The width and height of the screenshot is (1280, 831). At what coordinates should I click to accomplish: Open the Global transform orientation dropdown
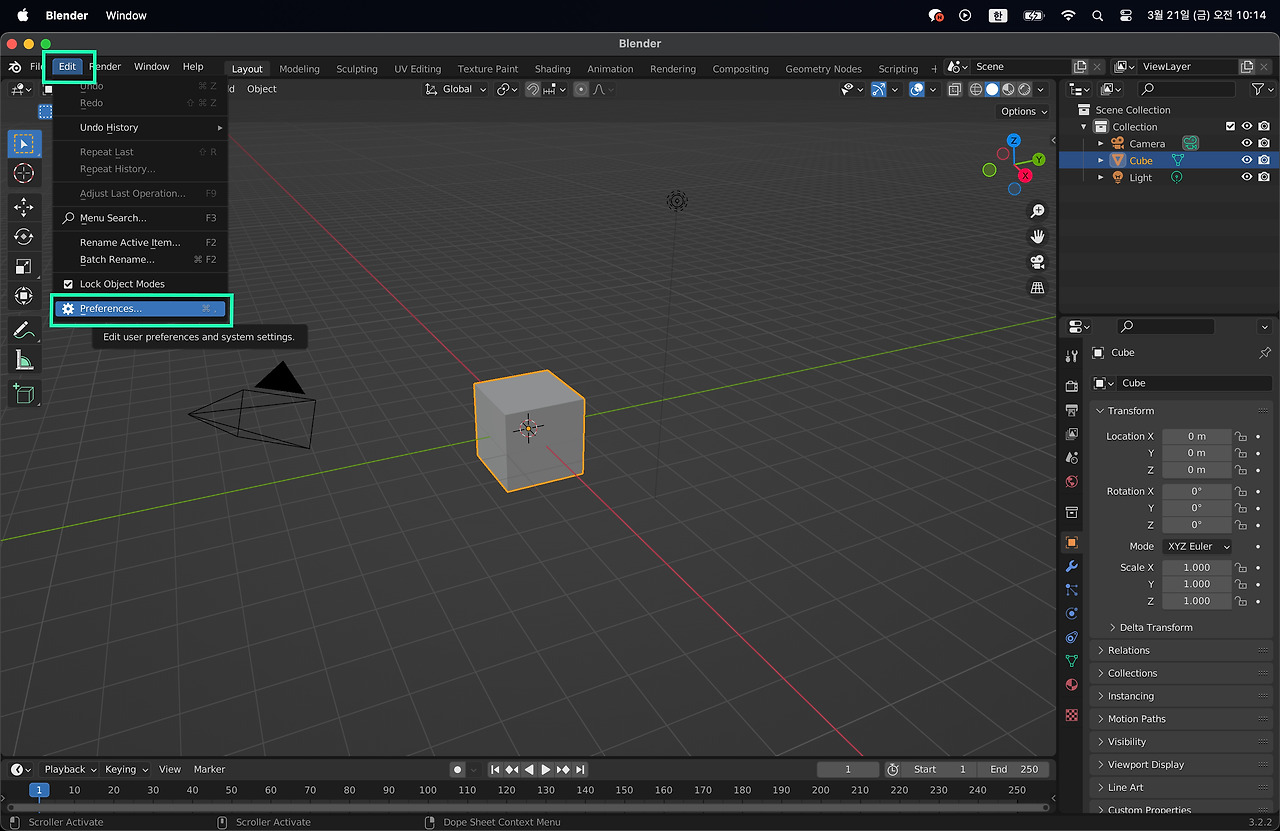pos(456,89)
